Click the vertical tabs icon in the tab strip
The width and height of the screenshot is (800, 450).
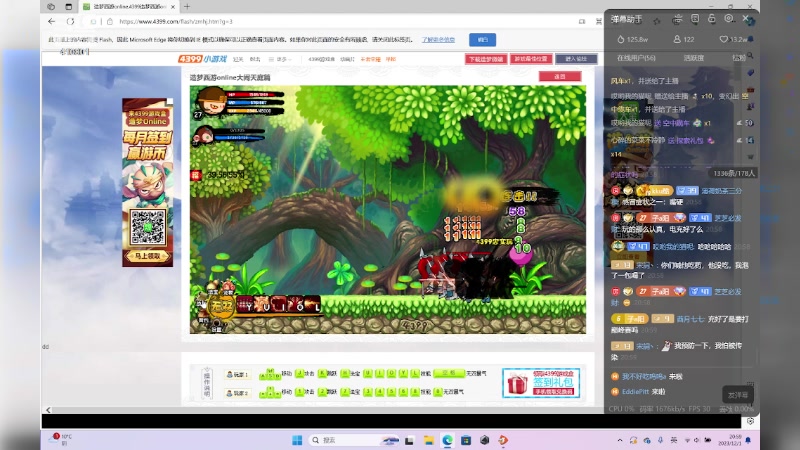tap(68, 7)
